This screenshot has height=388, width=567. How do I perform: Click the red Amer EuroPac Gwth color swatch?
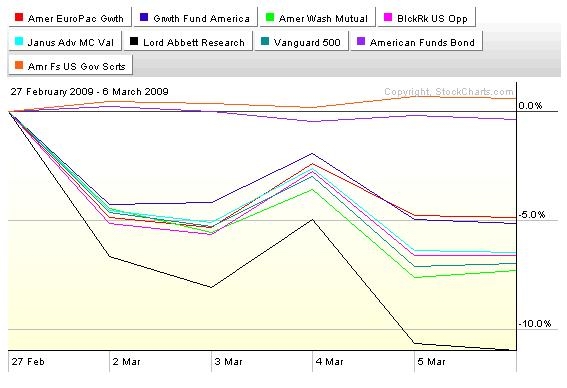point(19,17)
